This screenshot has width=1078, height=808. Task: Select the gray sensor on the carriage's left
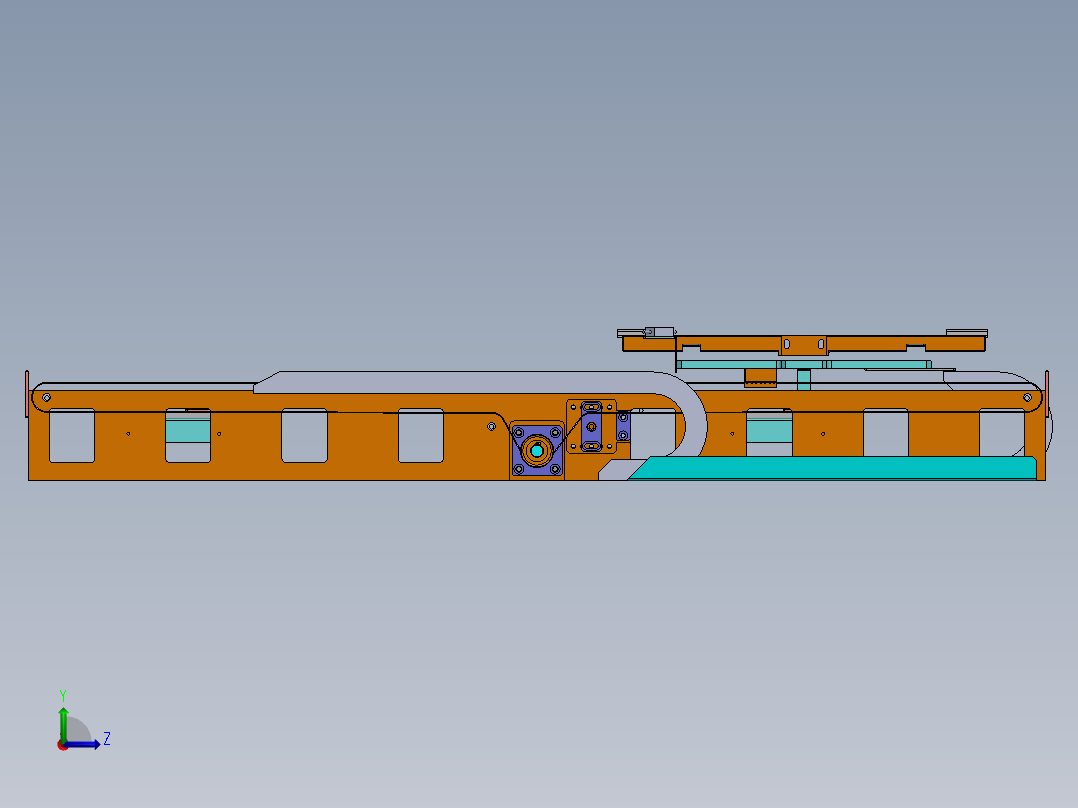tap(659, 332)
